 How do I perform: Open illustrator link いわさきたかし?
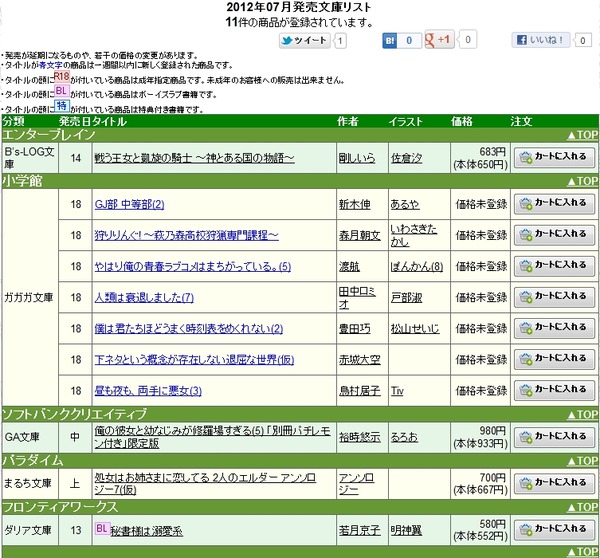tap(413, 235)
